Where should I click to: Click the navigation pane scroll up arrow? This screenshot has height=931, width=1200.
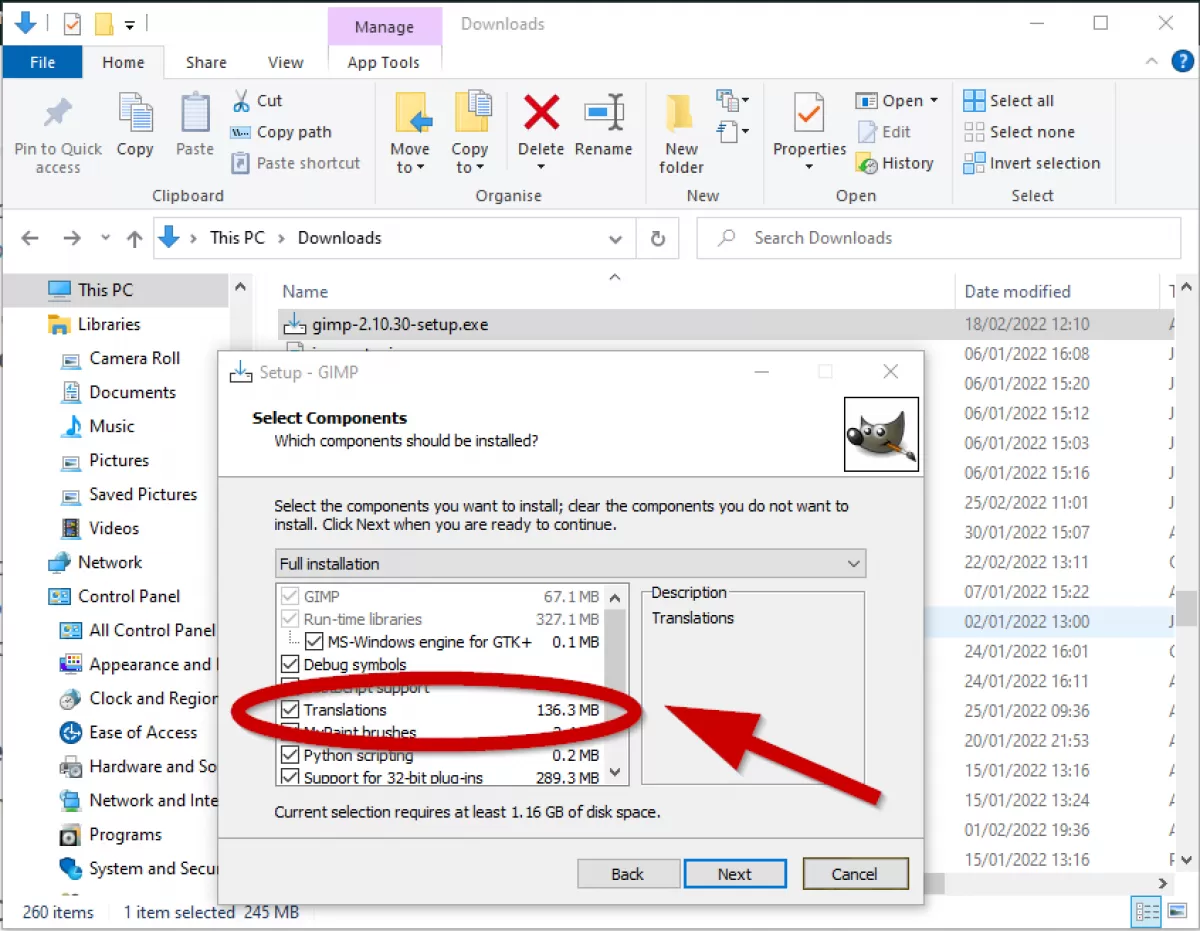240,288
